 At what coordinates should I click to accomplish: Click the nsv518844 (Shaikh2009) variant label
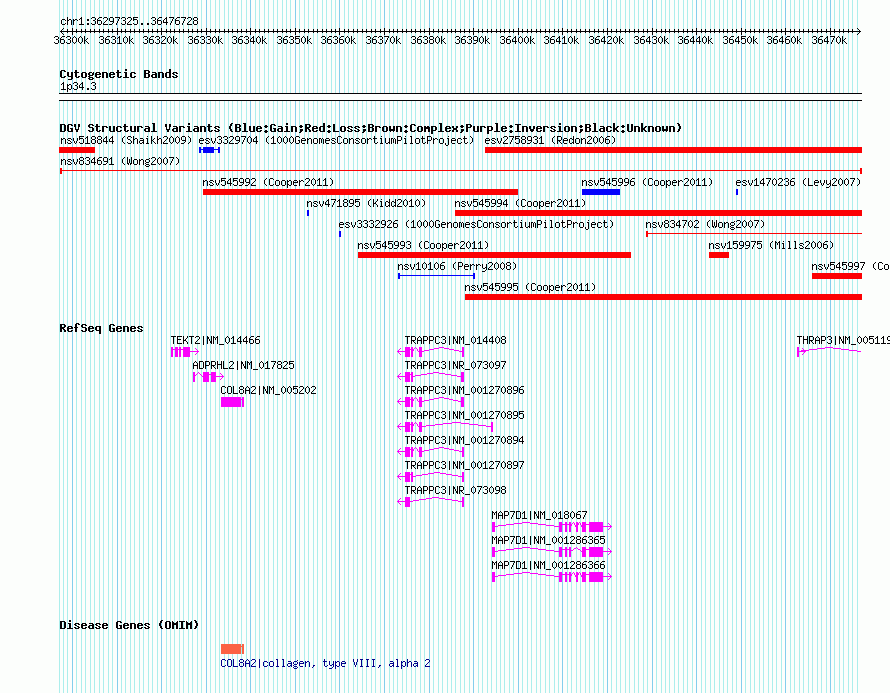pos(126,140)
